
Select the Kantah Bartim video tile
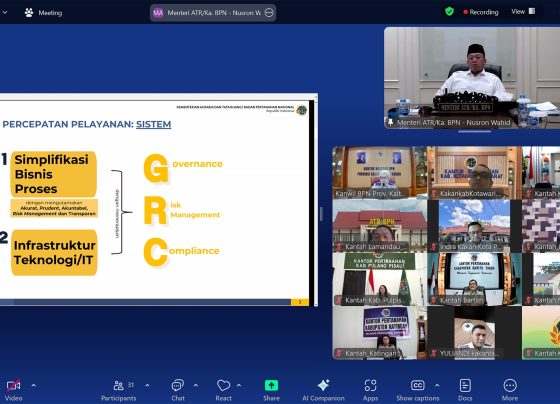tap(475, 279)
